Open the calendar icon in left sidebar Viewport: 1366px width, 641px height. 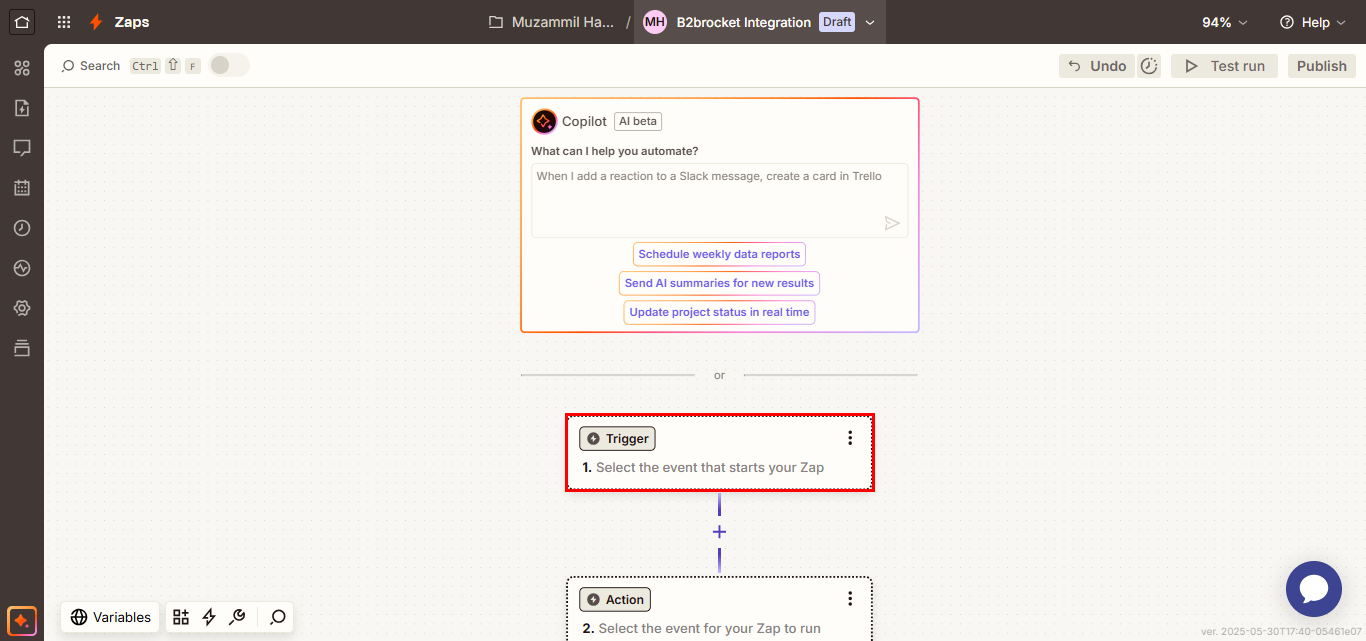pos(22,188)
